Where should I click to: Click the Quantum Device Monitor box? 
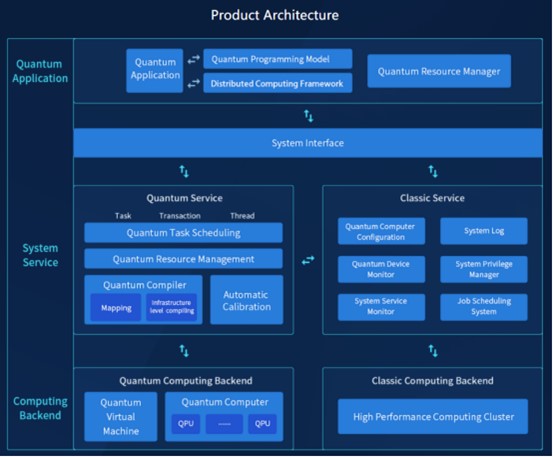tap(381, 269)
